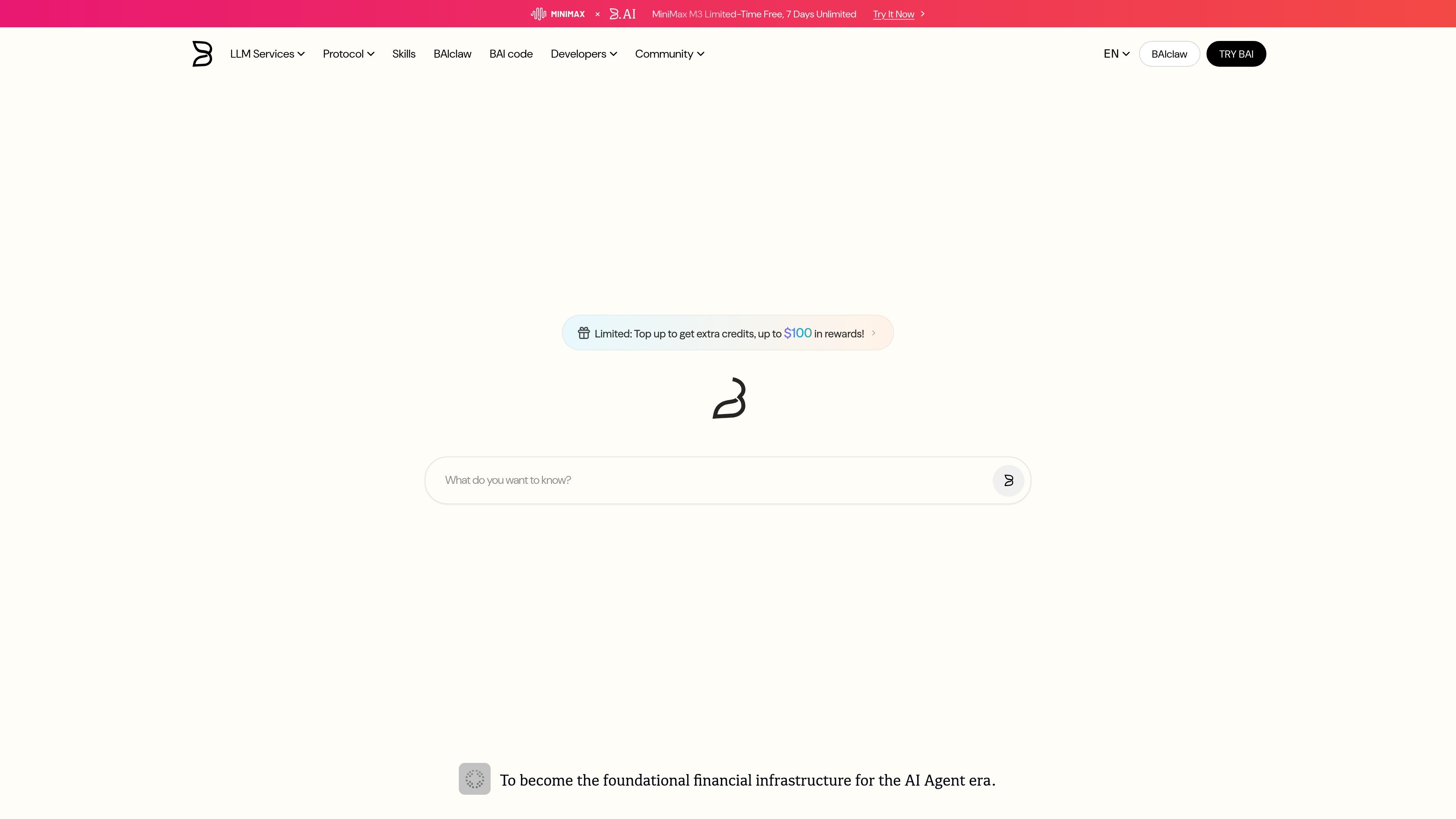Click the arrow in the rewards pill

coord(873,333)
